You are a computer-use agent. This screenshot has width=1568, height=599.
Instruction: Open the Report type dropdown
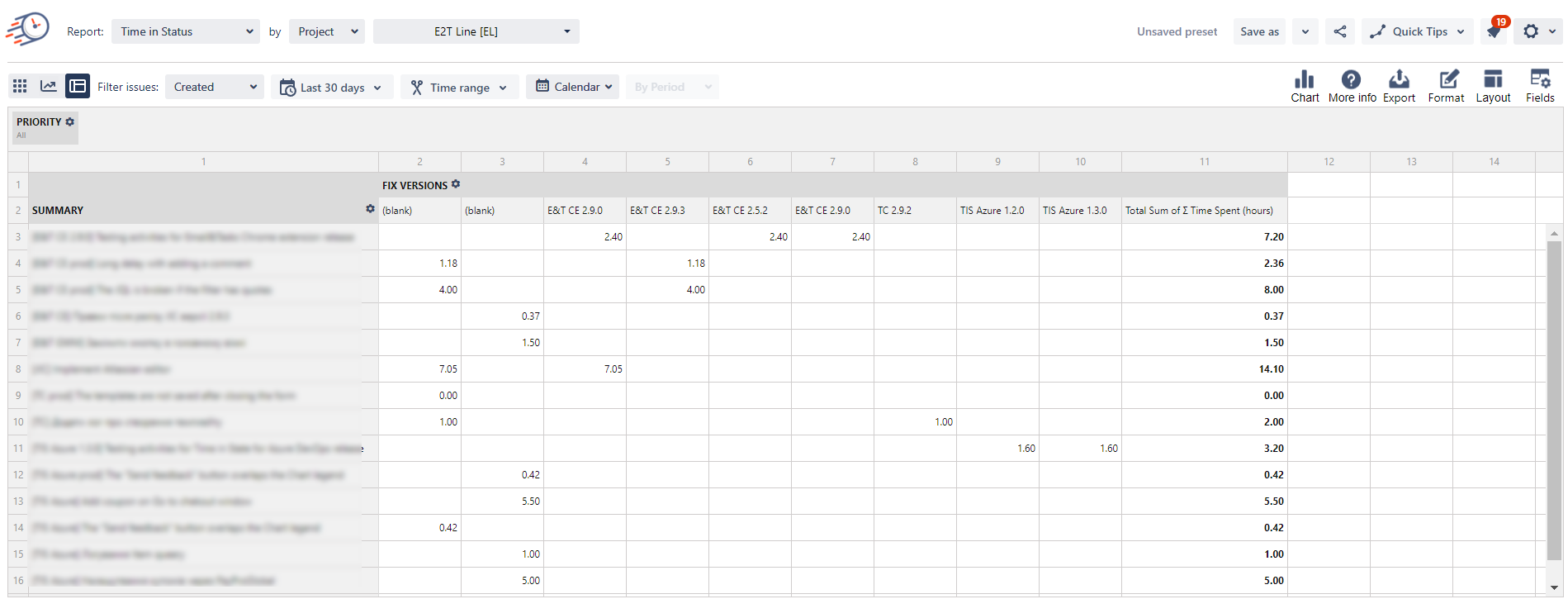186,31
